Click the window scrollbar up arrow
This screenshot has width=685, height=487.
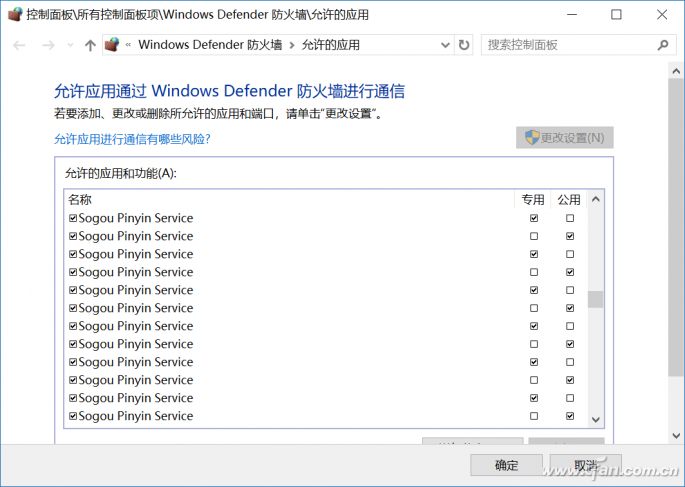(x=676, y=71)
